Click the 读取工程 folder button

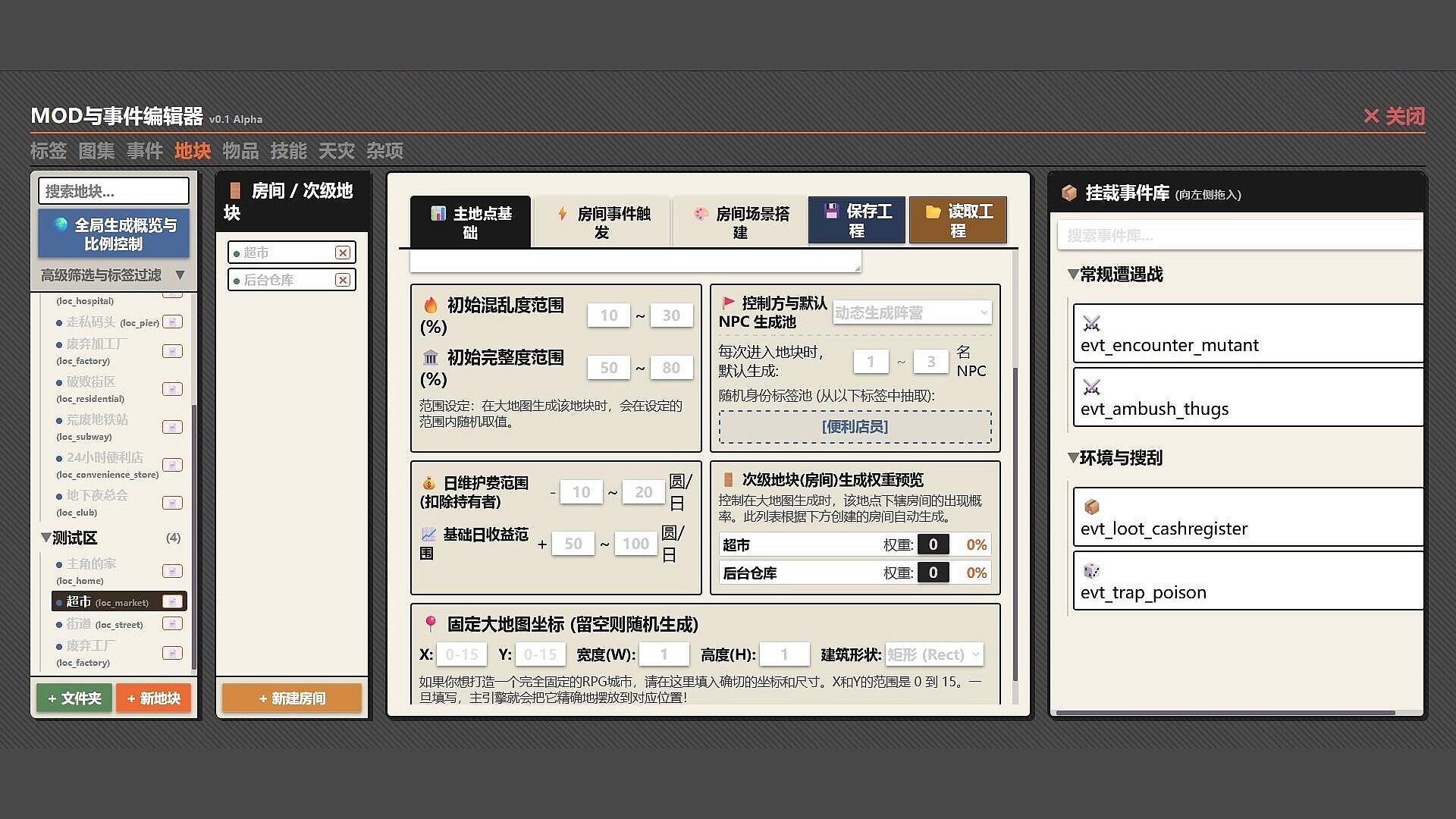point(958,221)
